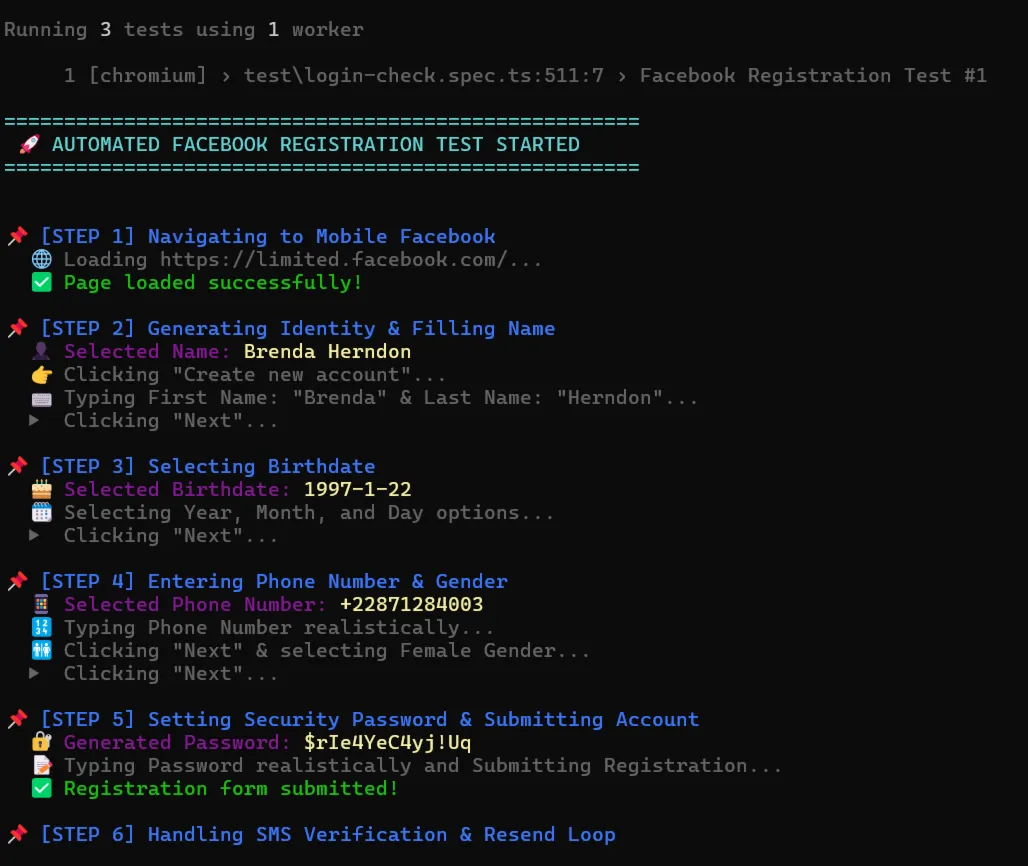Click the pushpin icon beside STEP 1
Viewport: 1028px width, 866px height.
[x=18, y=236]
